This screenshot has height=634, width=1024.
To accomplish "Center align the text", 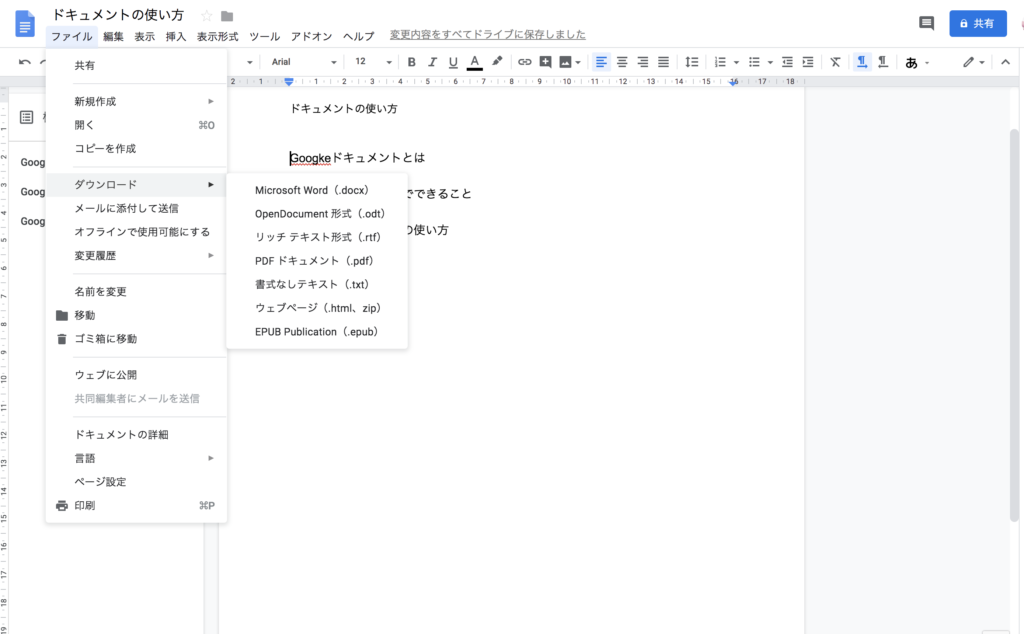I will pos(622,62).
